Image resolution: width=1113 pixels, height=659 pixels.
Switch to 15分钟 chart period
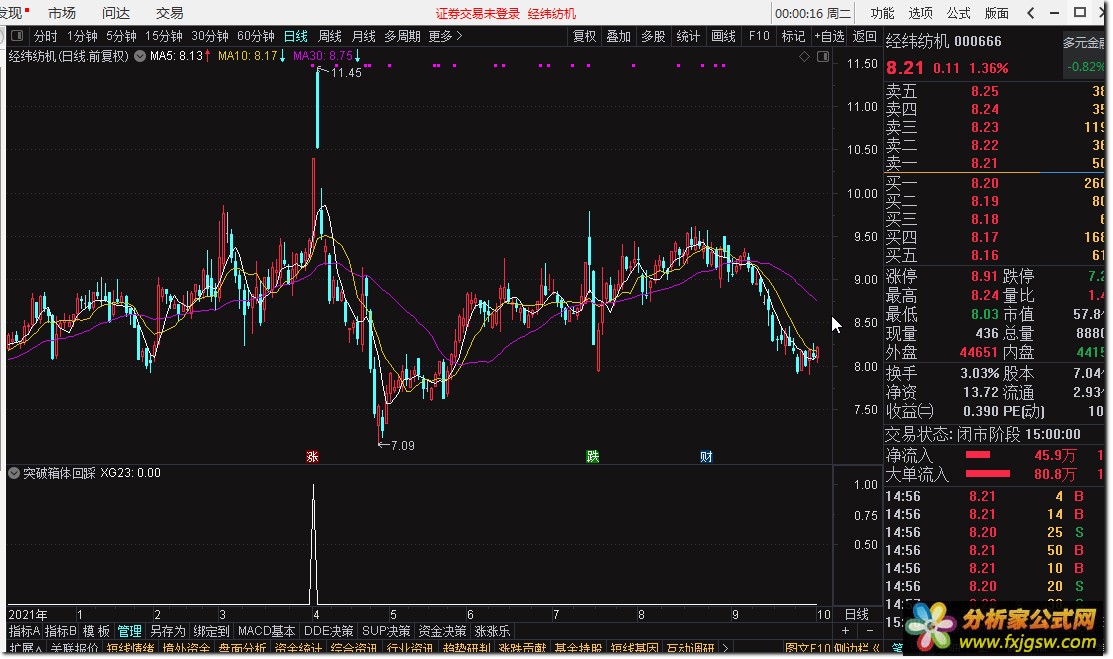(x=164, y=36)
